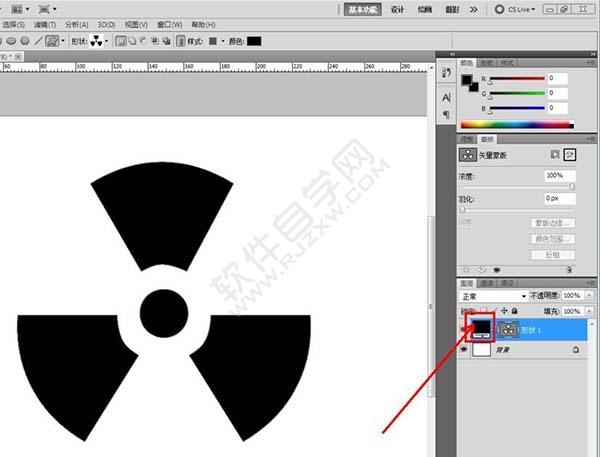The width and height of the screenshot is (600, 457).
Task: Click the 颜色 black color swatch in options bar
Action: [x=254, y=41]
